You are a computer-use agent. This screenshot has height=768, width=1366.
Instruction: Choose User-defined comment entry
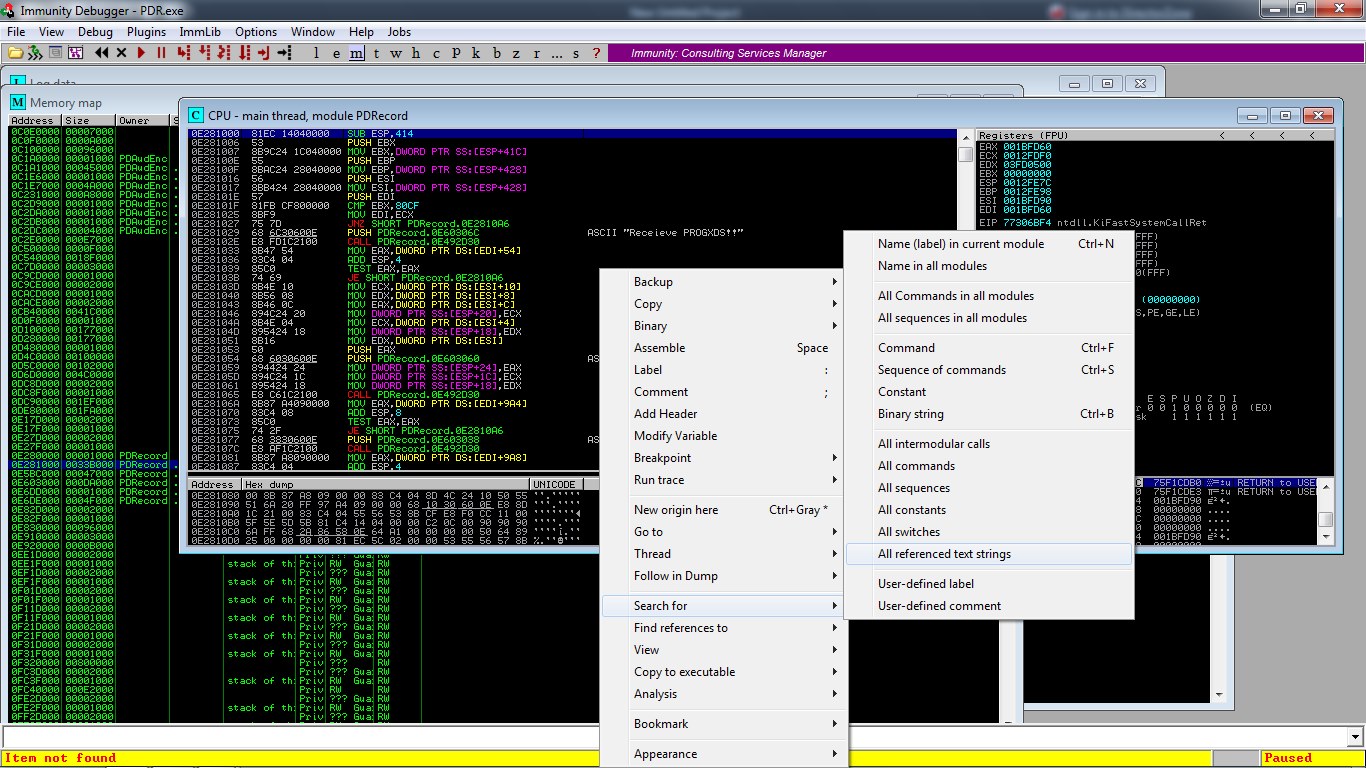click(x=989, y=606)
